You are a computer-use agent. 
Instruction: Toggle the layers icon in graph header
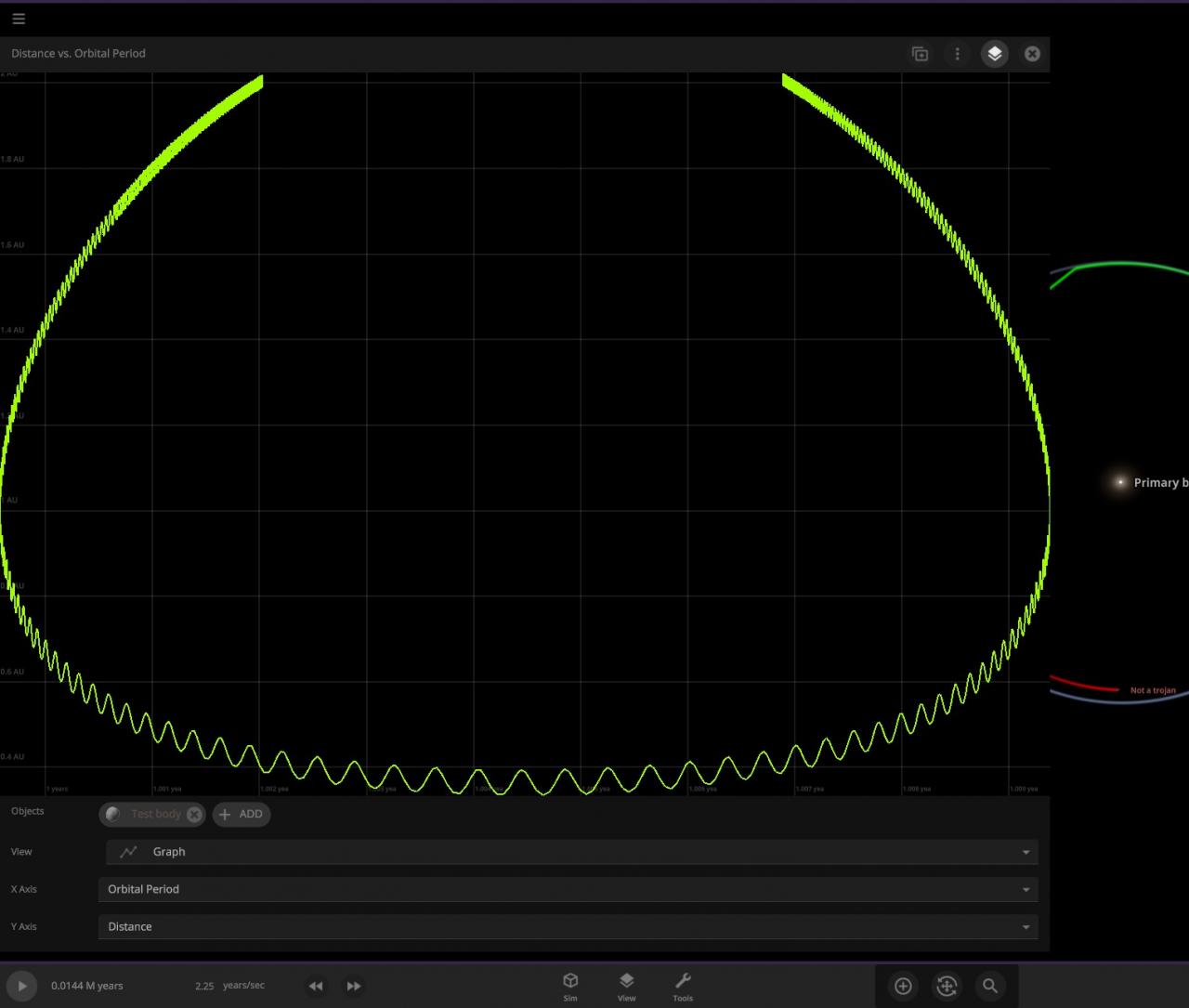[x=995, y=54]
